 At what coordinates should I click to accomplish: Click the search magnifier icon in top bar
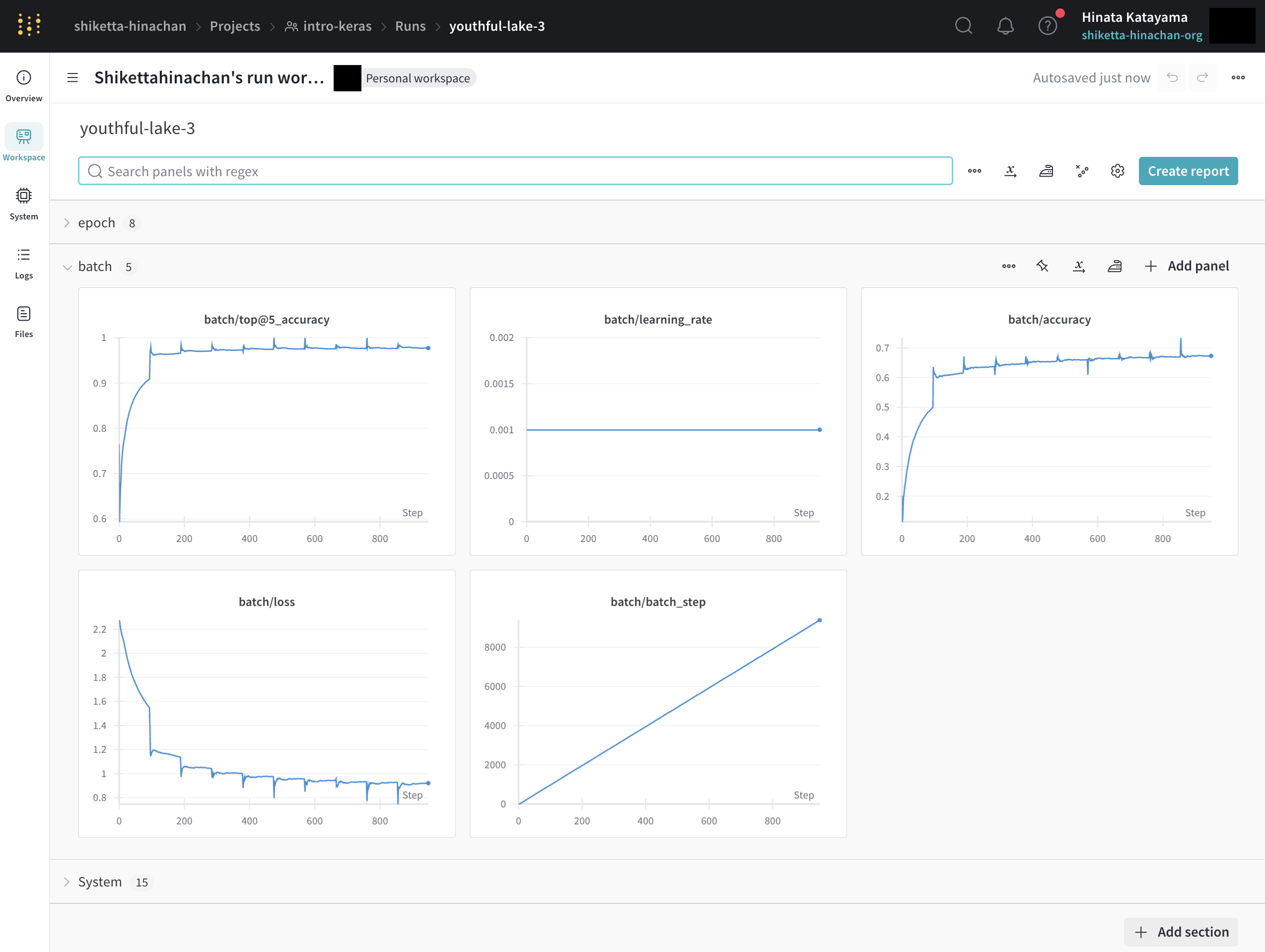963,26
